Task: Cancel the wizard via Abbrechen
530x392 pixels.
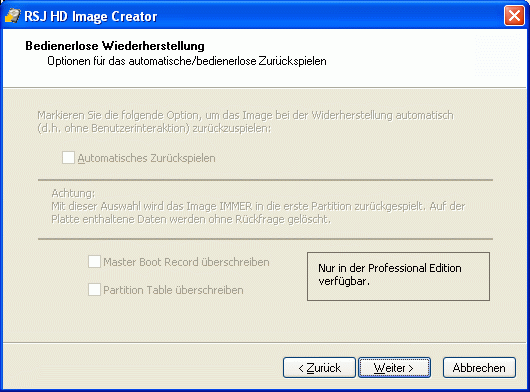Action: pos(479,368)
